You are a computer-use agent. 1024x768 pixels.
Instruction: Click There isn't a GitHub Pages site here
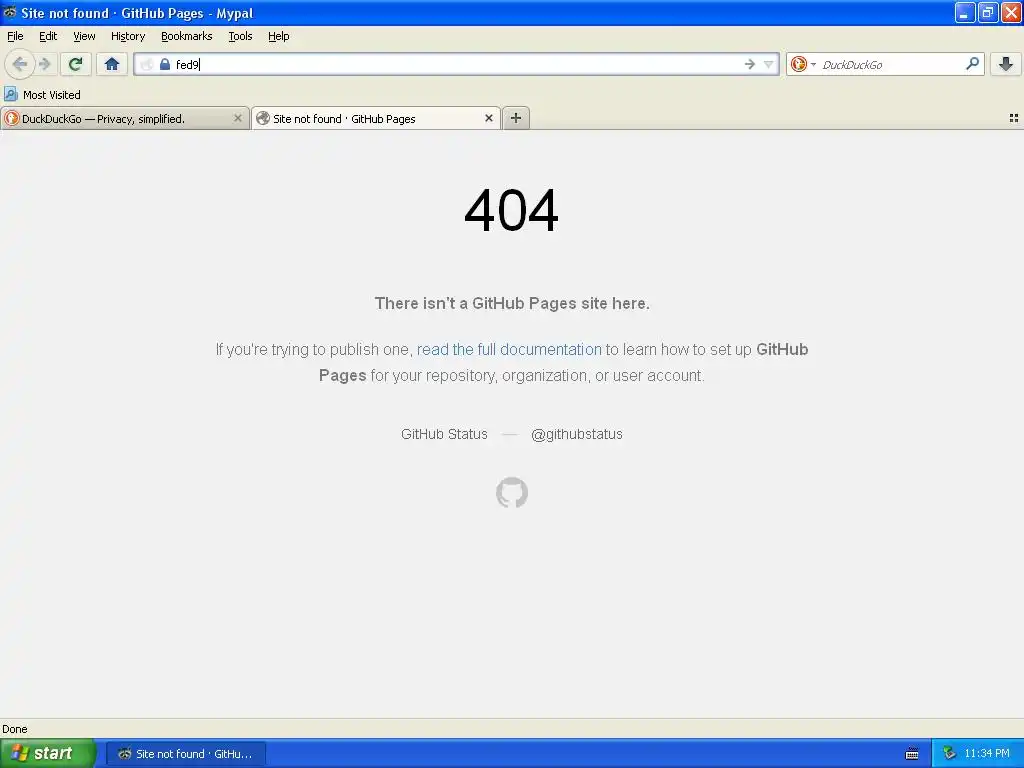[x=512, y=303]
